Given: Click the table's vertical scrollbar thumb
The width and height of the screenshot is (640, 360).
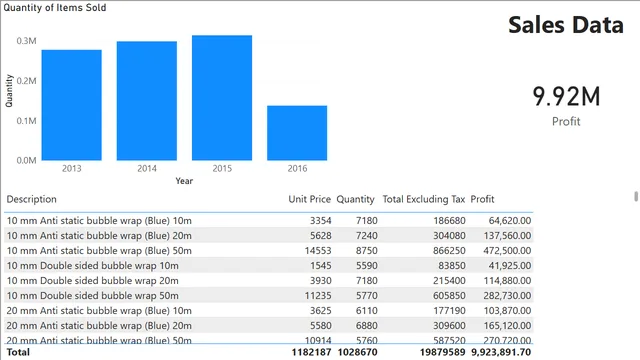Looking at the screenshot, I should click(x=636, y=196).
